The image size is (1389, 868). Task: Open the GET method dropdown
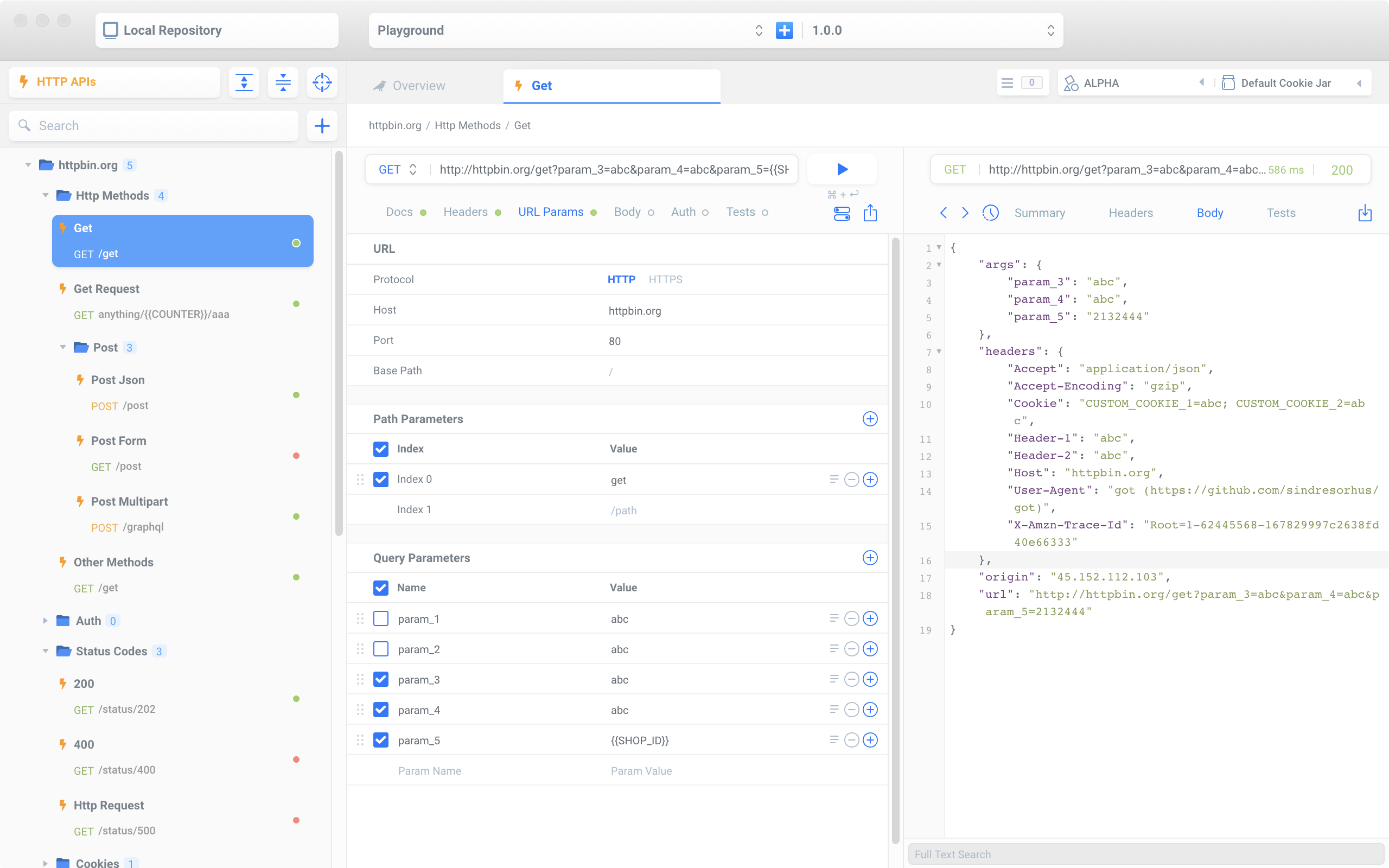(397, 169)
